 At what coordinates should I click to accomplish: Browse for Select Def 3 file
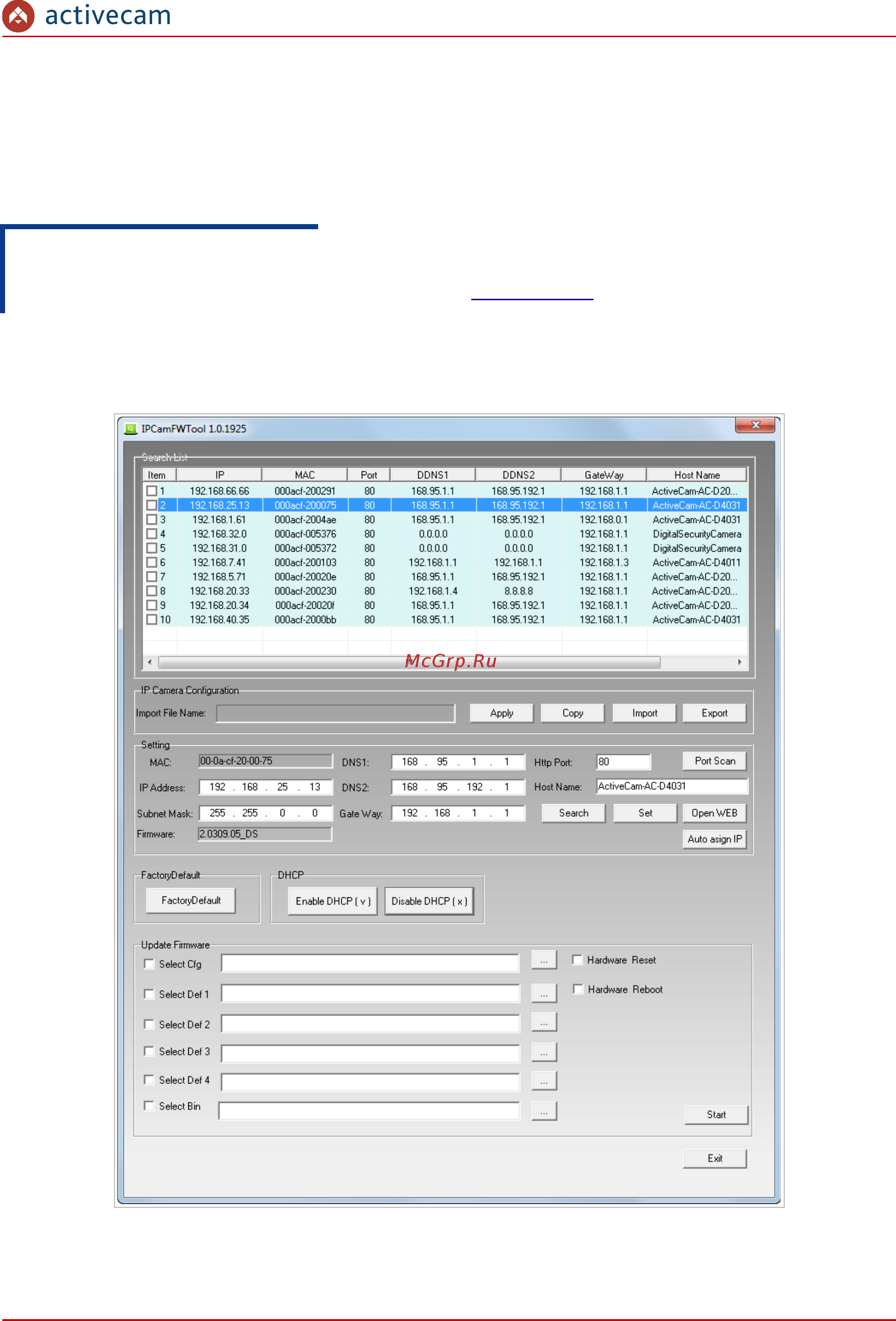pyautogui.click(x=544, y=1052)
